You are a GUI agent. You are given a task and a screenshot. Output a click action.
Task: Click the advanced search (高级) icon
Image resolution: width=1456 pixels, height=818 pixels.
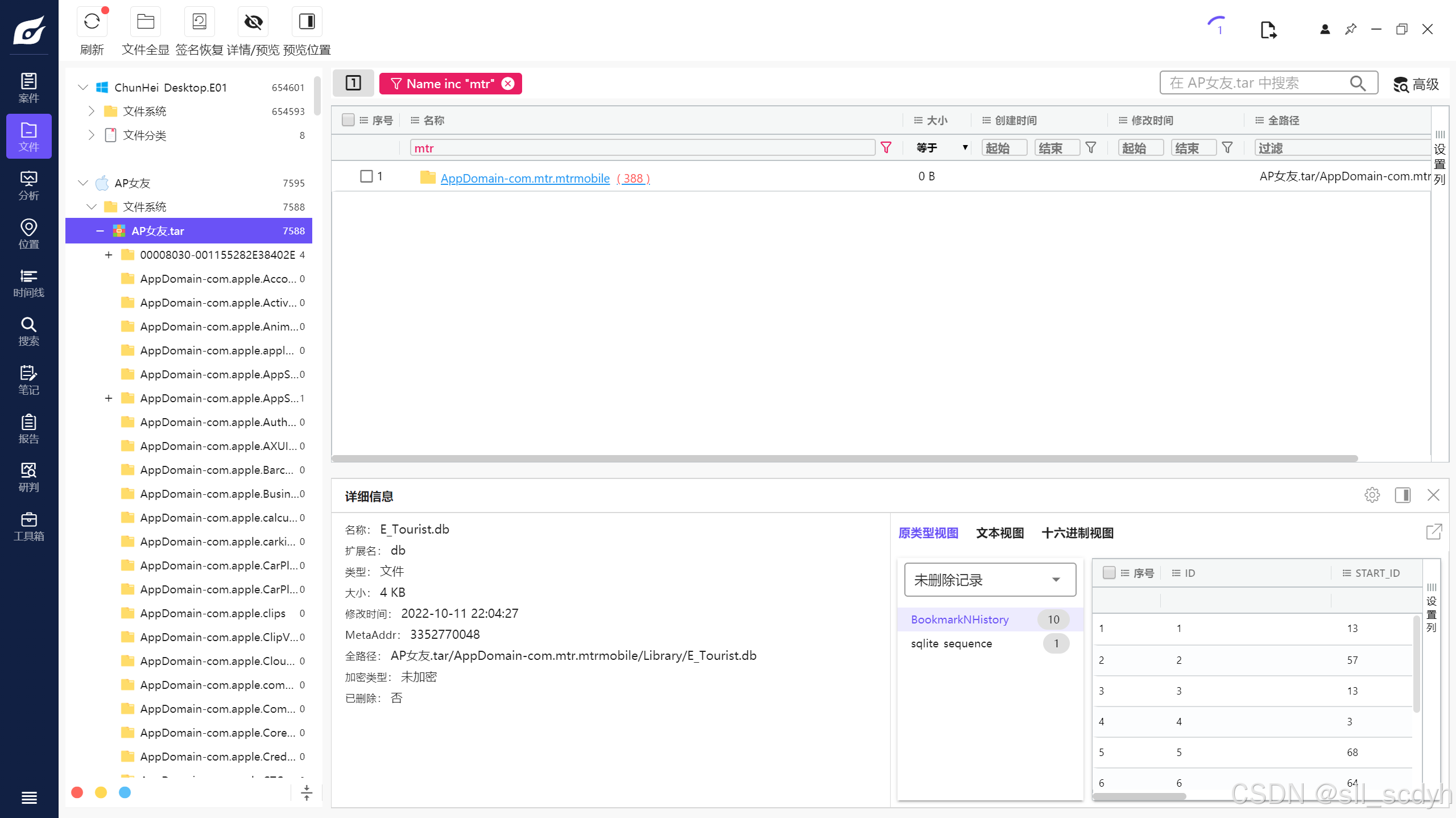(x=1416, y=84)
